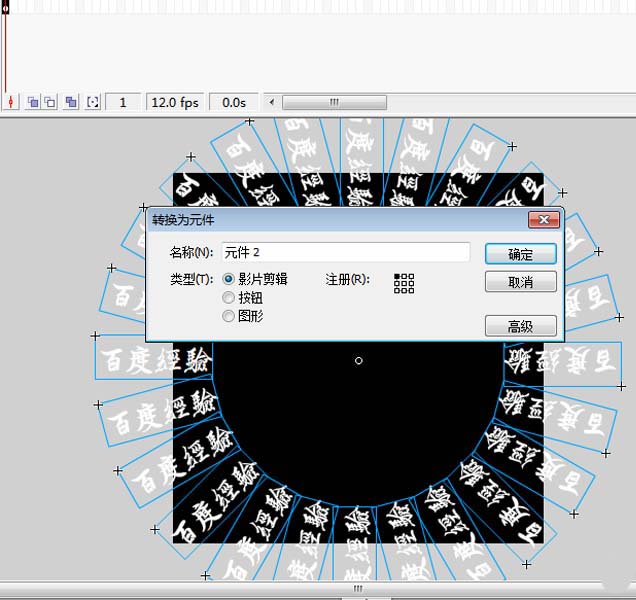This screenshot has height=600, width=636.
Task: Select the 影片剪辑 type radio button
Action: (228, 279)
